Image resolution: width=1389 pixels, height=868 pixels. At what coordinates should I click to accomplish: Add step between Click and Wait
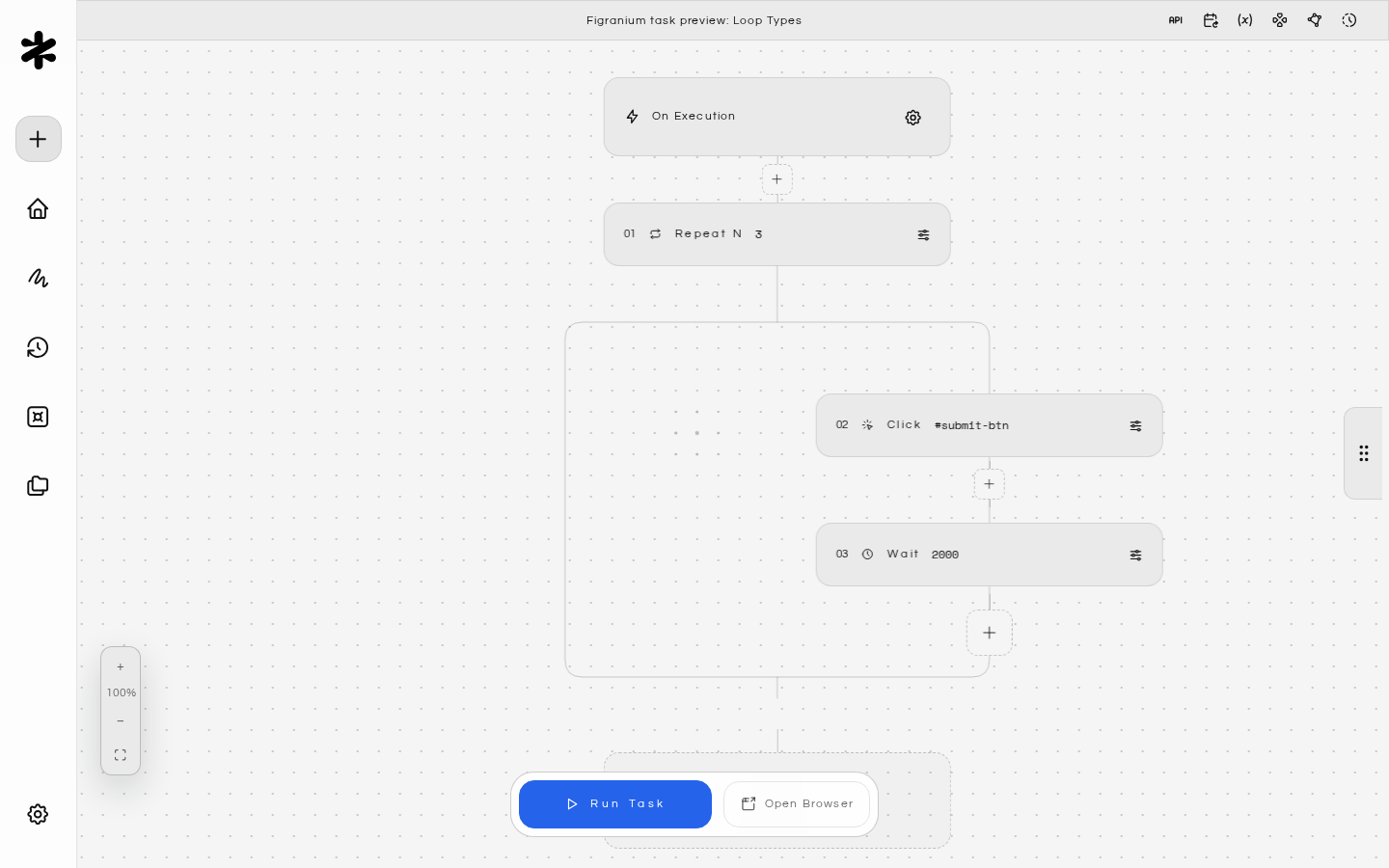(990, 484)
